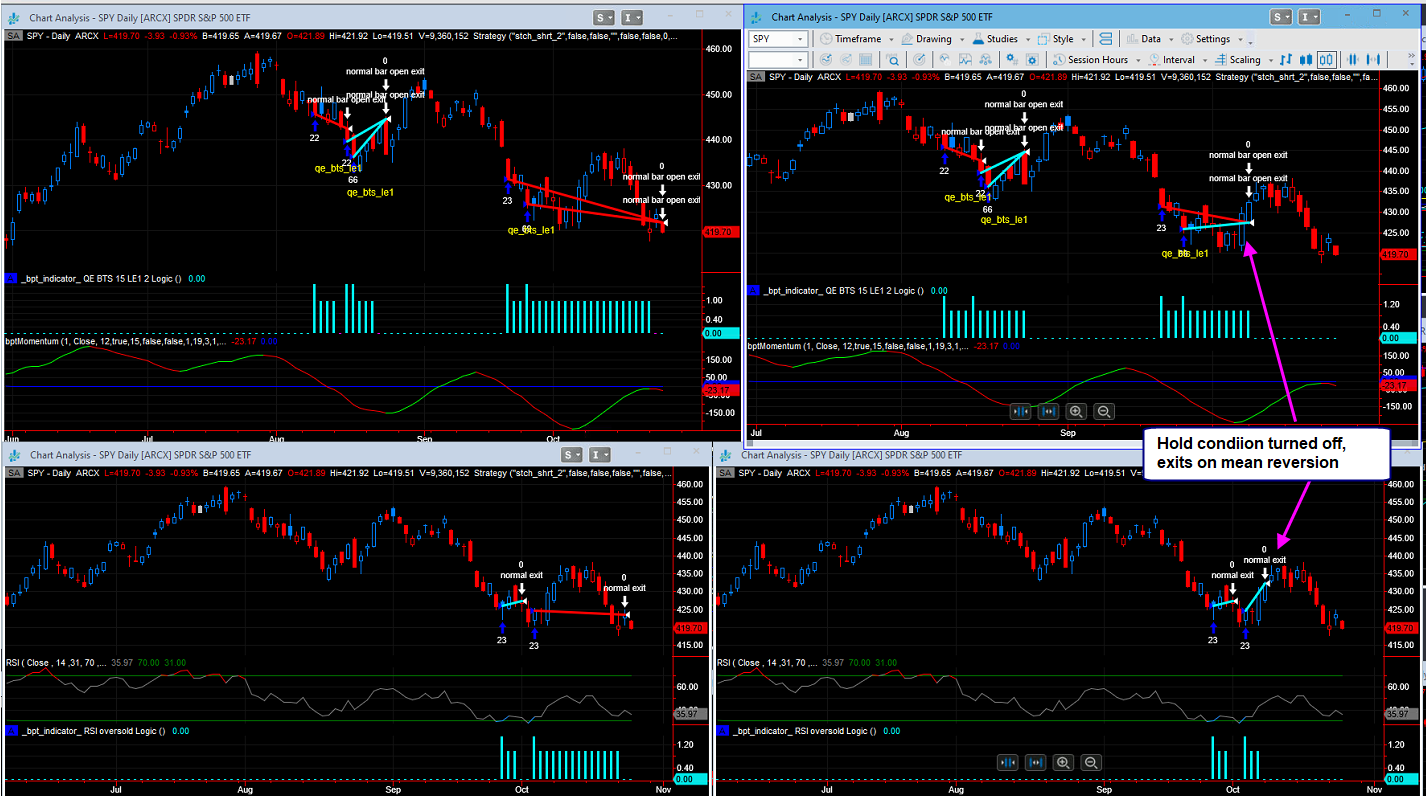Screen dimensions: 1426x796
Task: Zoom out on the bottom-right RSI chart
Action: coord(1090,763)
